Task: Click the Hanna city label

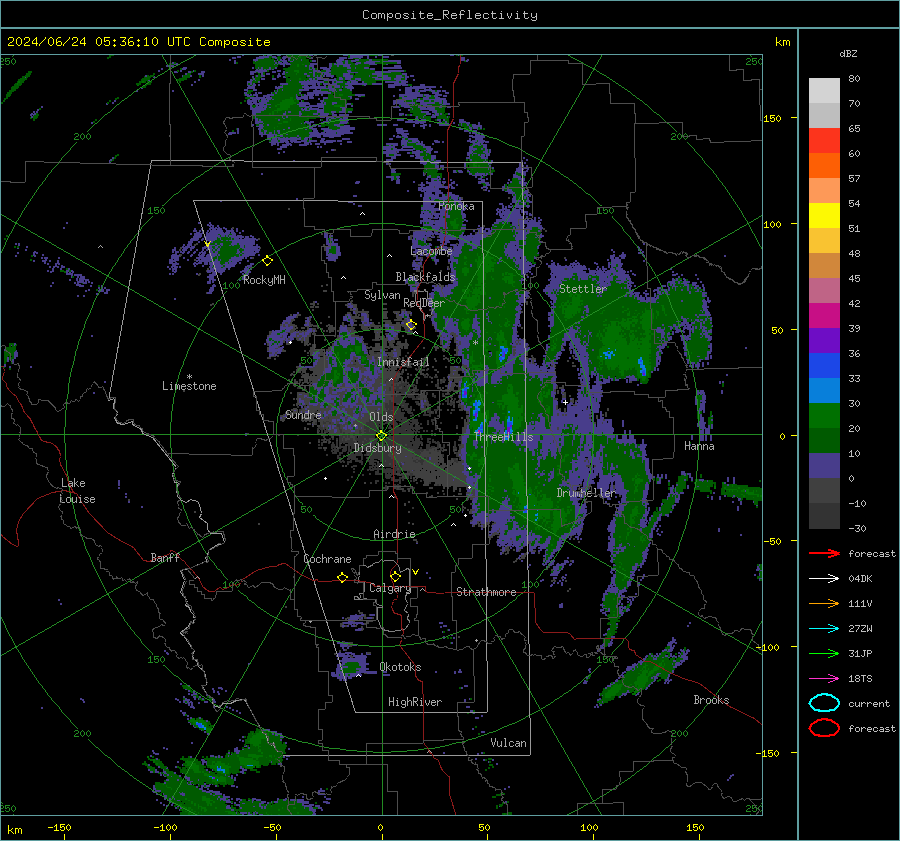Action: click(x=699, y=446)
